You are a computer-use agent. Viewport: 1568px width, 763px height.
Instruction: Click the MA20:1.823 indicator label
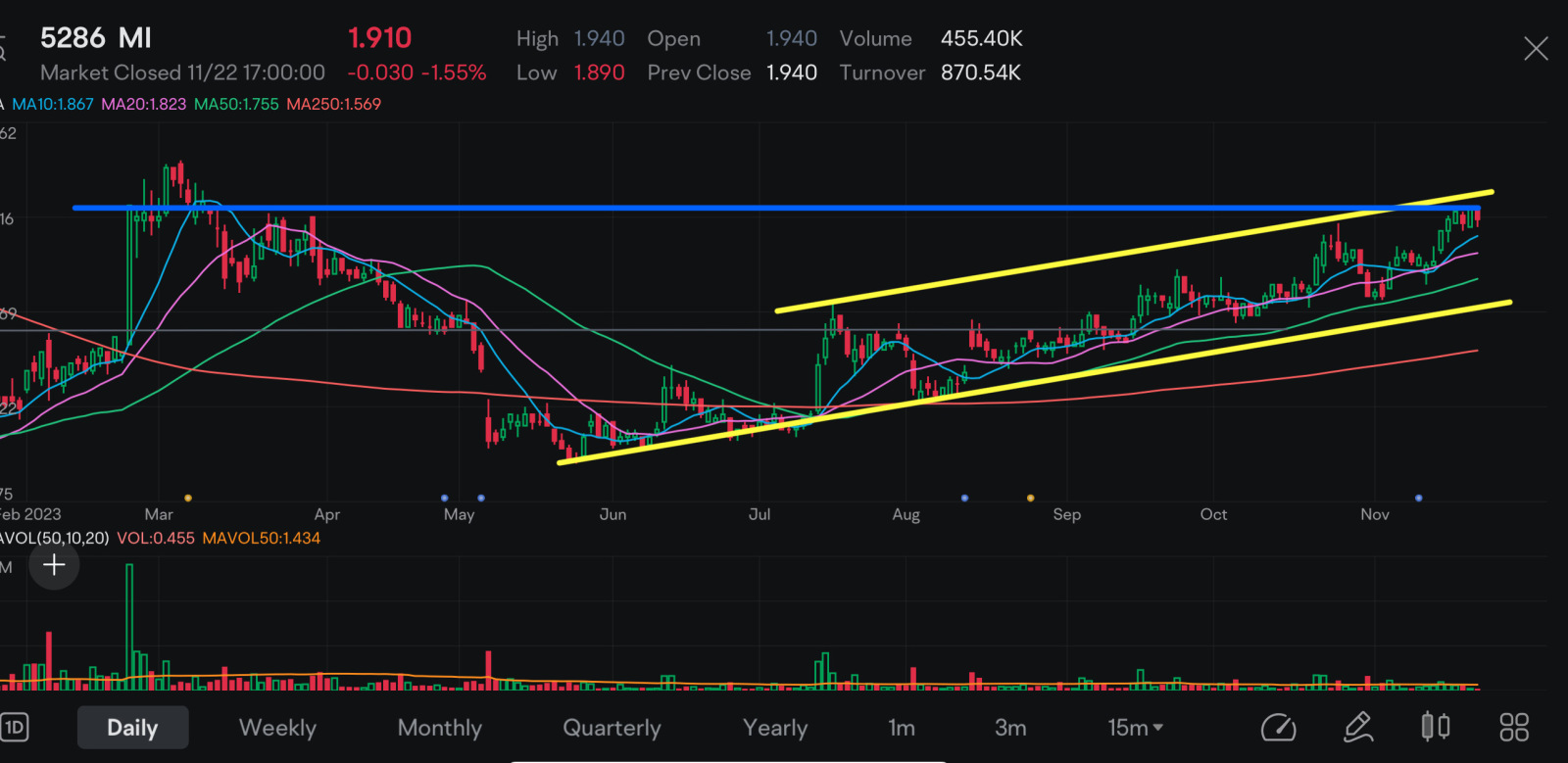coord(143,104)
